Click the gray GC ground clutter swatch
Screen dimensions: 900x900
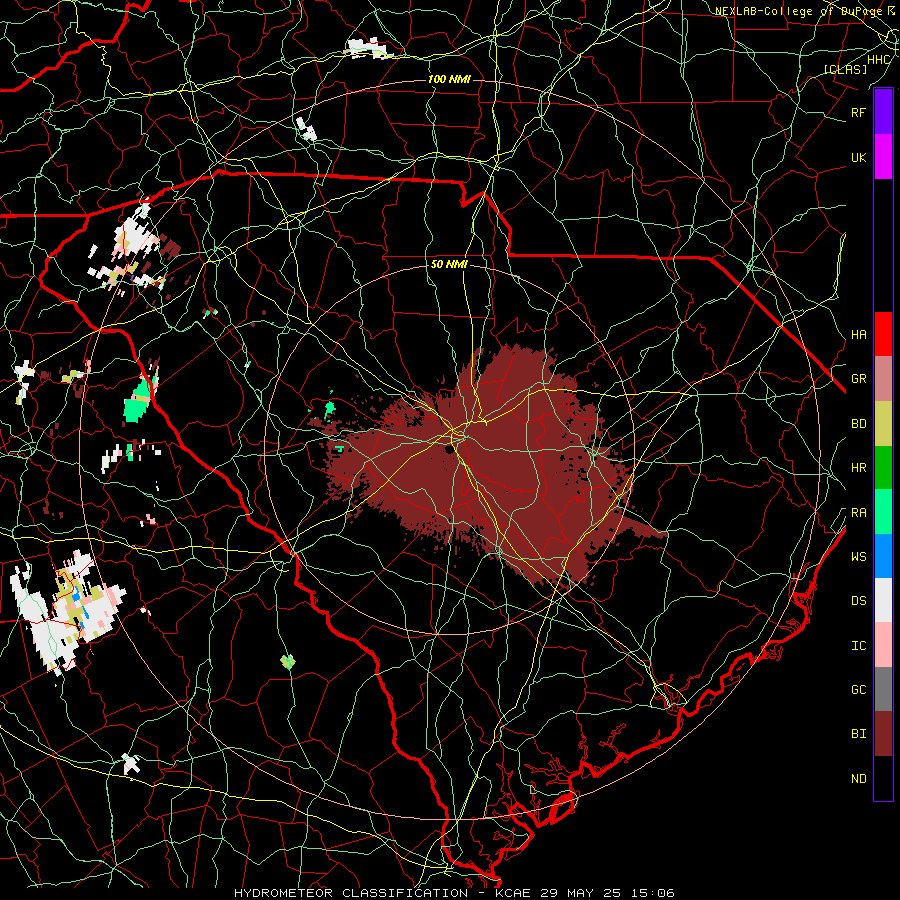click(883, 689)
